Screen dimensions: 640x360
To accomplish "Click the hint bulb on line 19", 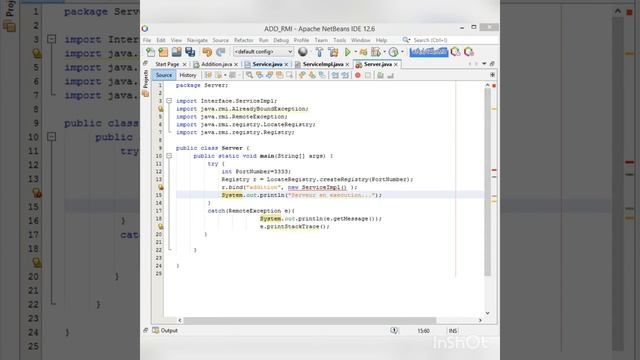I will [160, 227].
